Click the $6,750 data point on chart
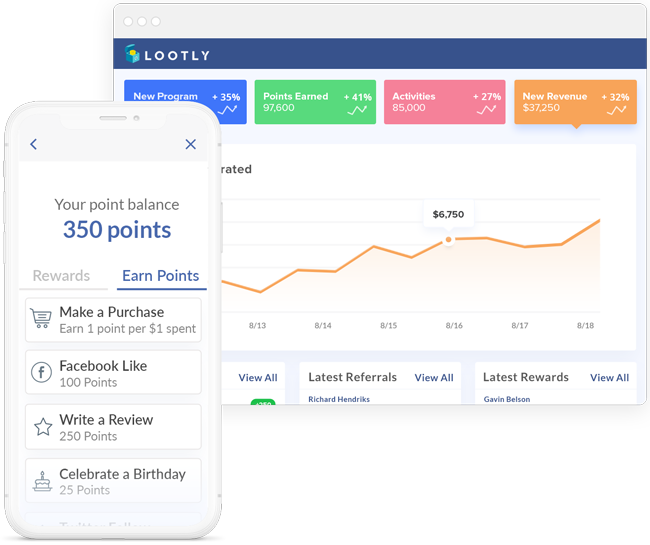The width and height of the screenshot is (650, 545). coord(448,239)
